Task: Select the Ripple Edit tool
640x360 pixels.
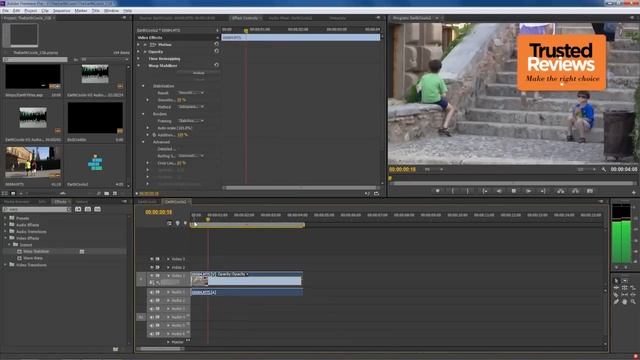Action: (616, 288)
